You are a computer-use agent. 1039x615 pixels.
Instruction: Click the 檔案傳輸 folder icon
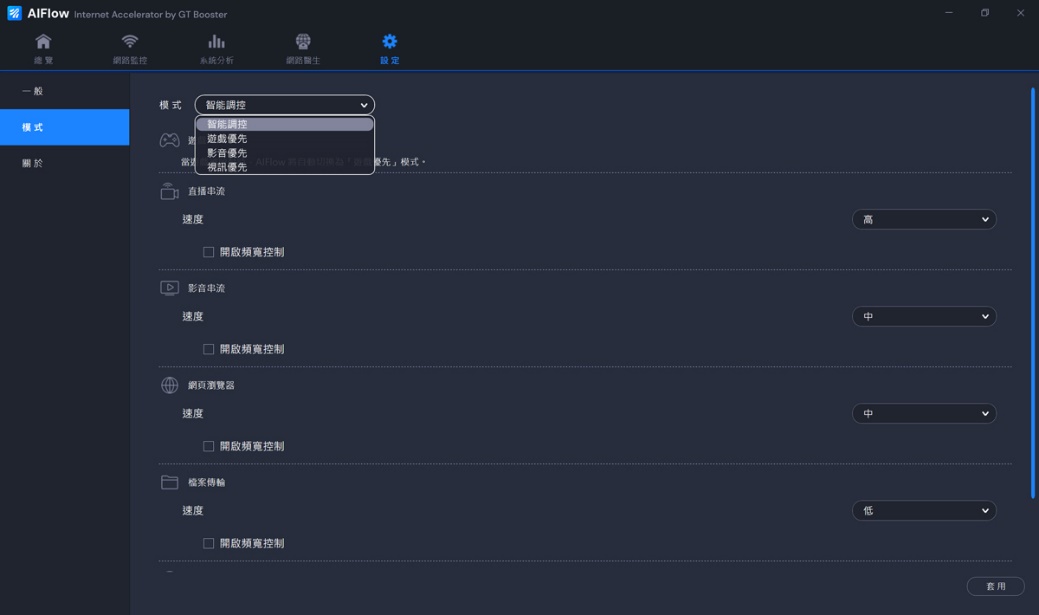[170, 482]
